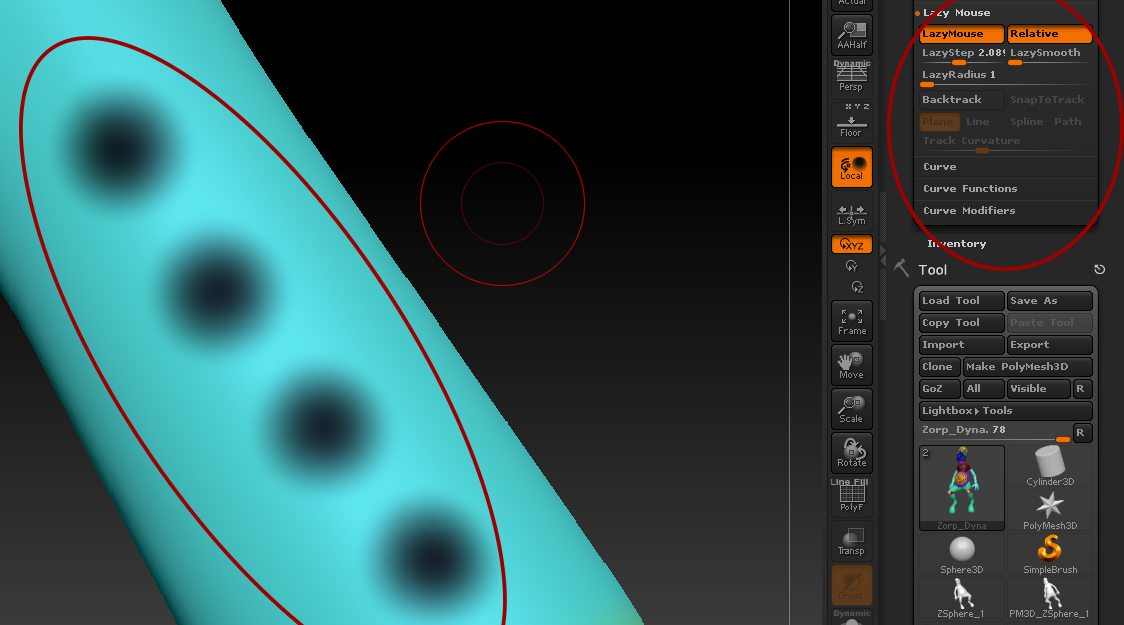Viewport: 1124px width, 625px height.
Task: Toggle XYZ rotation mode
Action: click(852, 244)
